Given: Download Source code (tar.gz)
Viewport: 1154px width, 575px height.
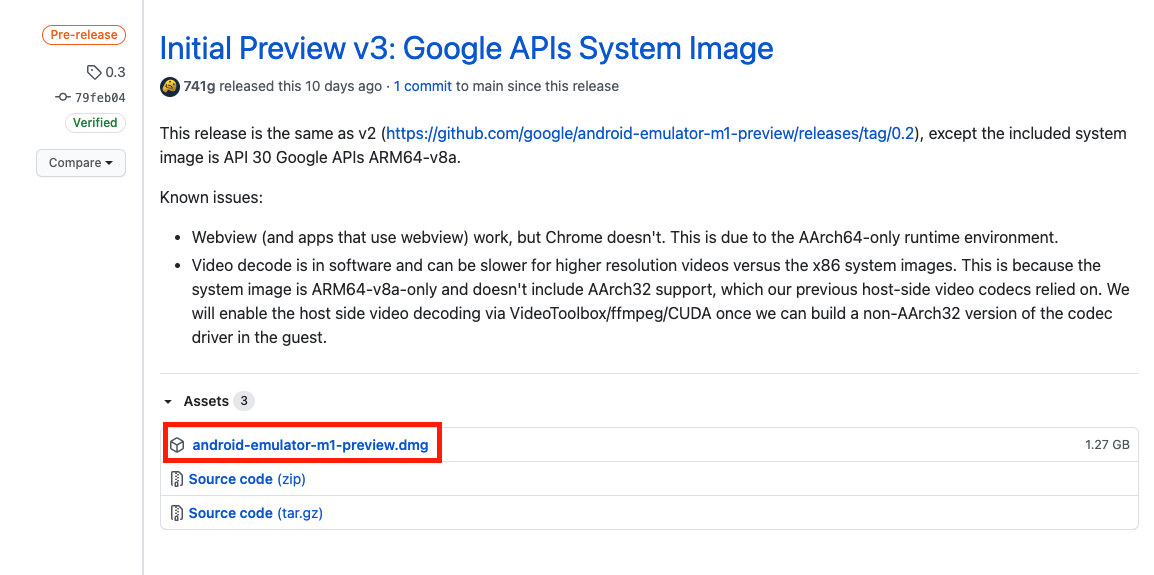Looking at the screenshot, I should [x=255, y=513].
